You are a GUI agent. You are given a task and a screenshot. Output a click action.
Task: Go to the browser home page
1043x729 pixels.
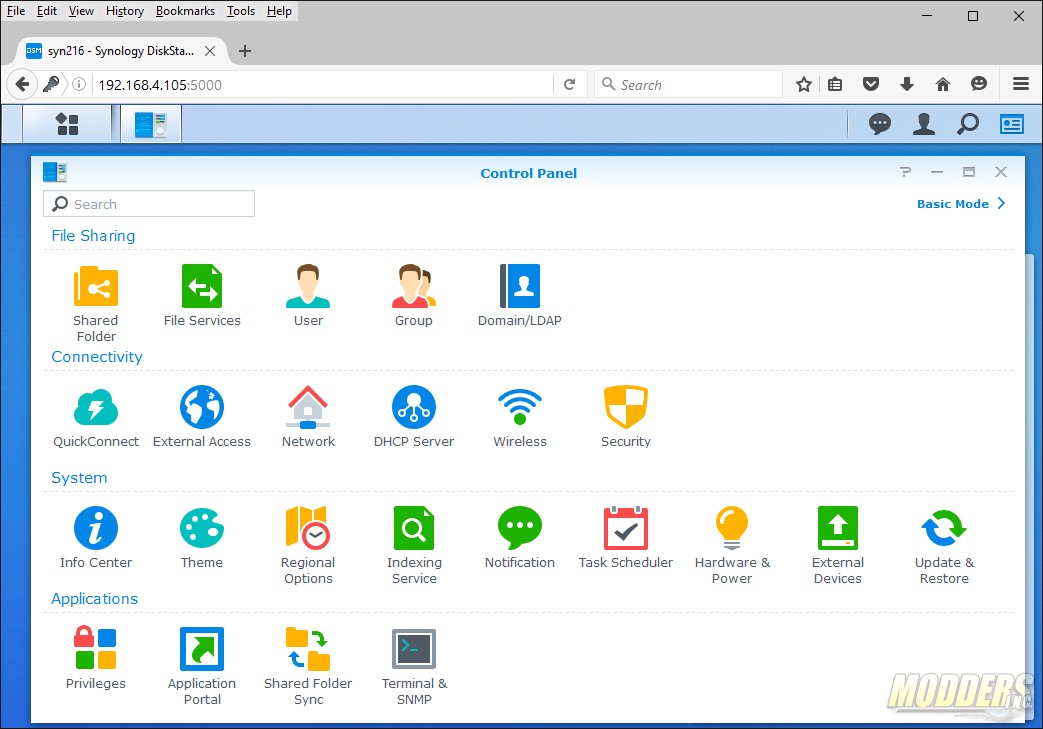coord(943,84)
